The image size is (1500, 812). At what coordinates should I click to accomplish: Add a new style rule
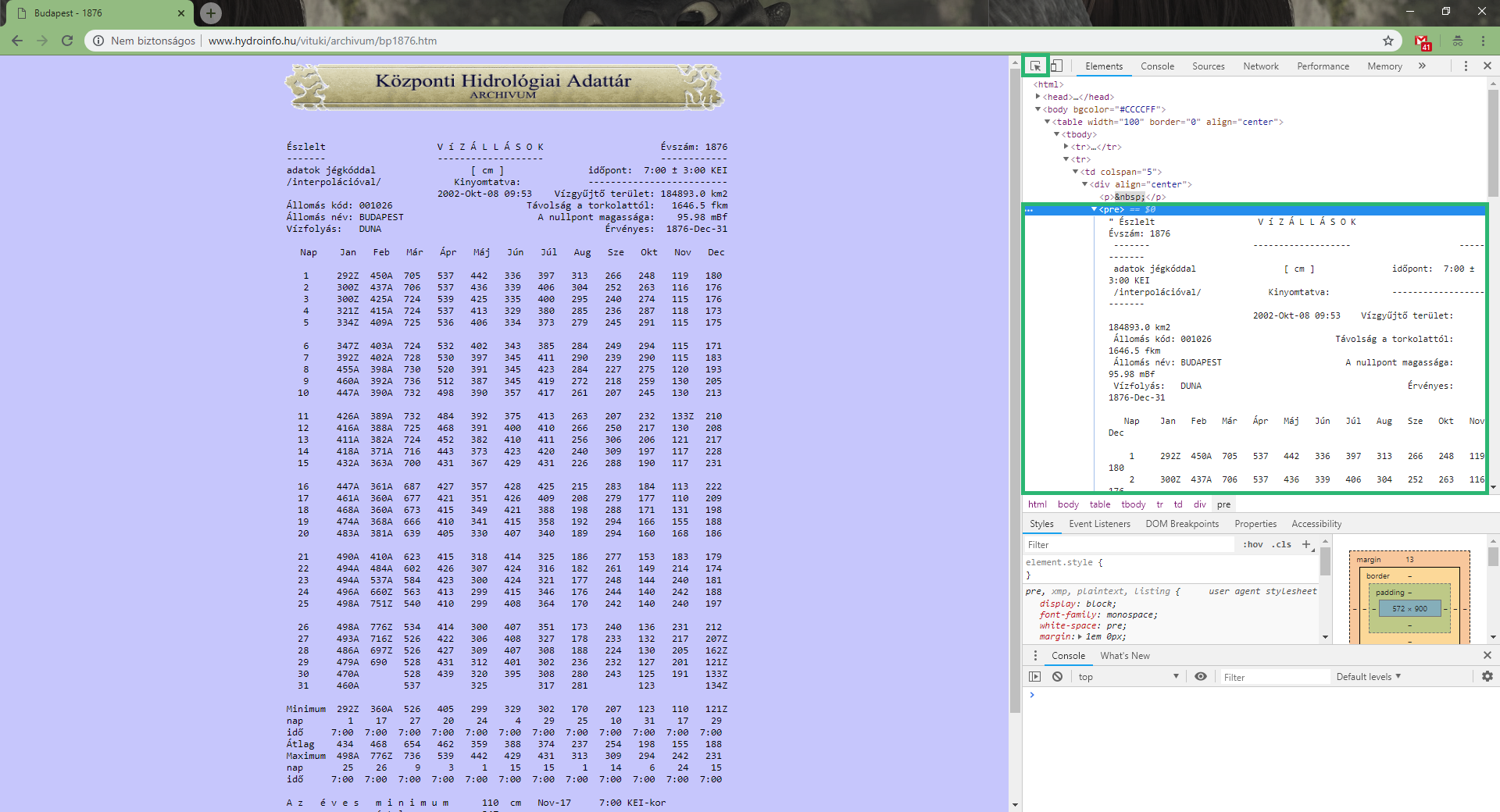click(1306, 544)
